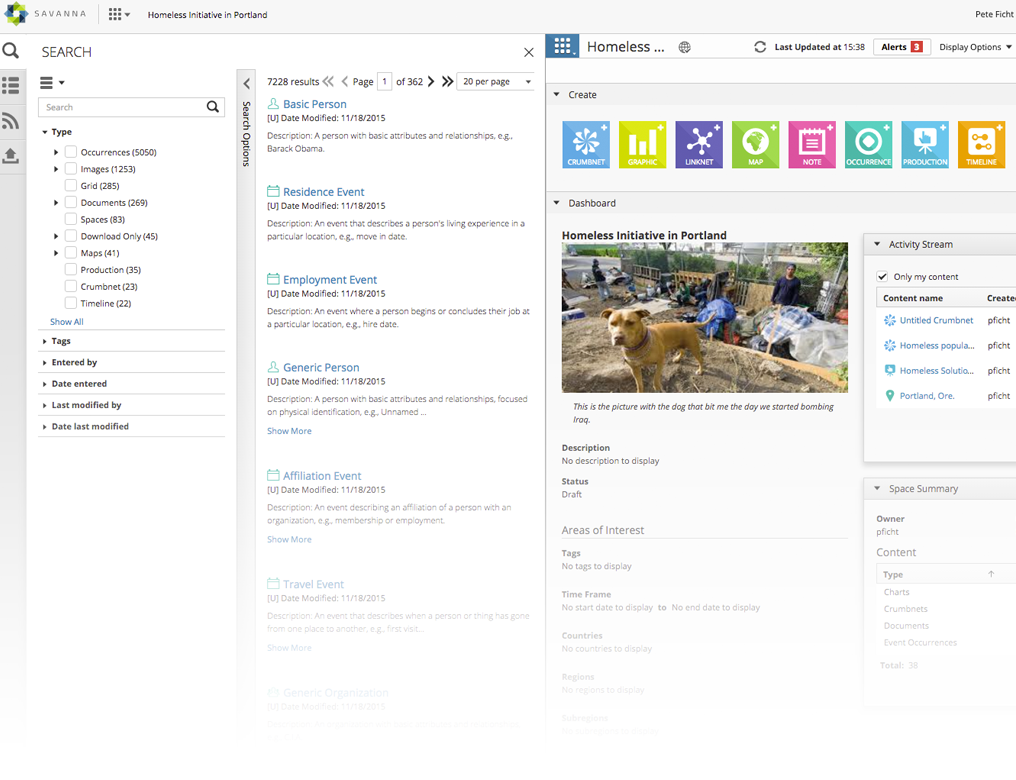This screenshot has width=1016, height=780.
Task: Expand the Images type tree
Action: tap(56, 169)
